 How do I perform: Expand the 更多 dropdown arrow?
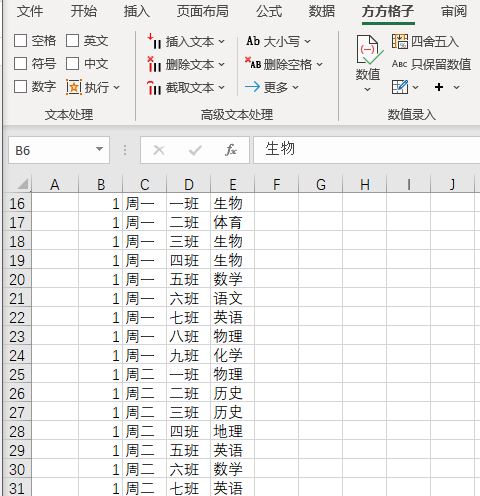tap(295, 87)
